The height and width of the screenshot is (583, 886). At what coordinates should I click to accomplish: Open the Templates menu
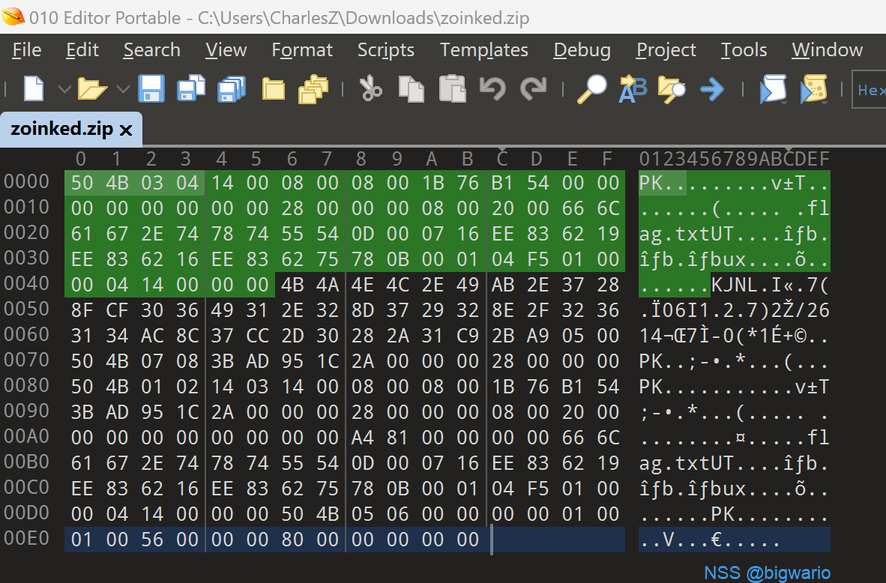[x=484, y=50]
